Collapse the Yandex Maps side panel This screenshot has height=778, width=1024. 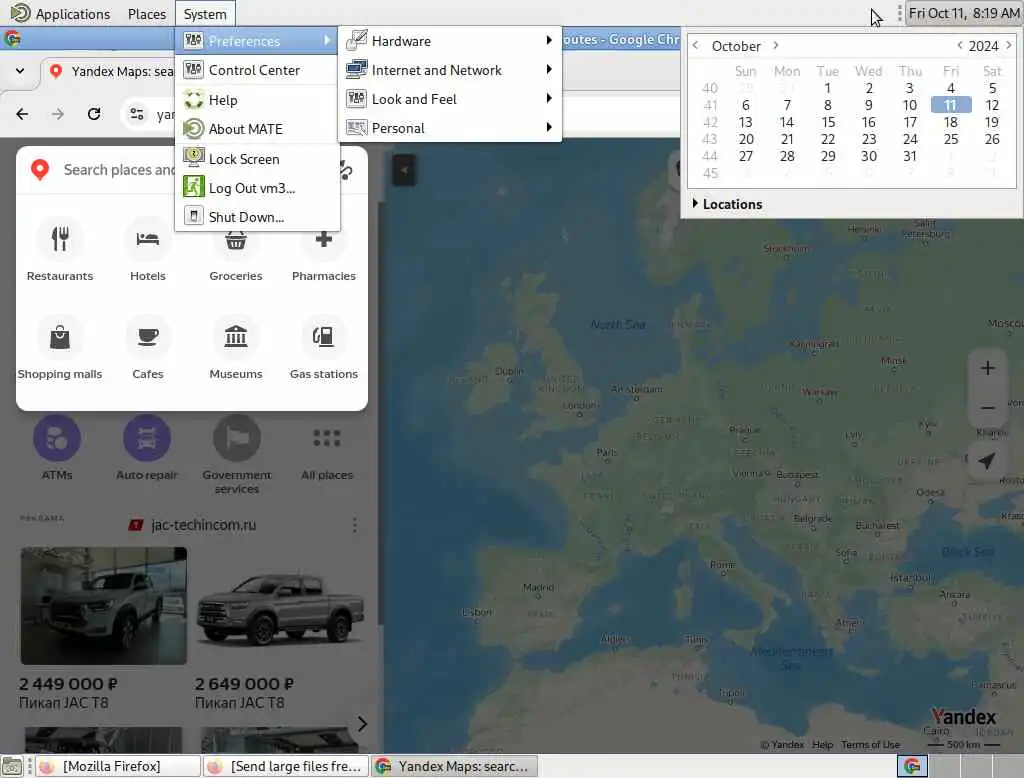pos(404,170)
